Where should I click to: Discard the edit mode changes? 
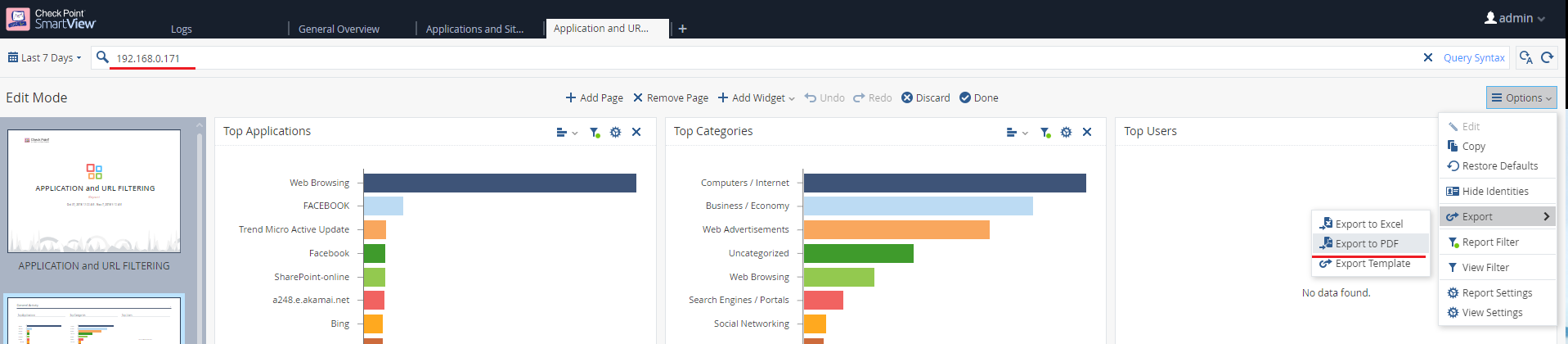coord(926,97)
